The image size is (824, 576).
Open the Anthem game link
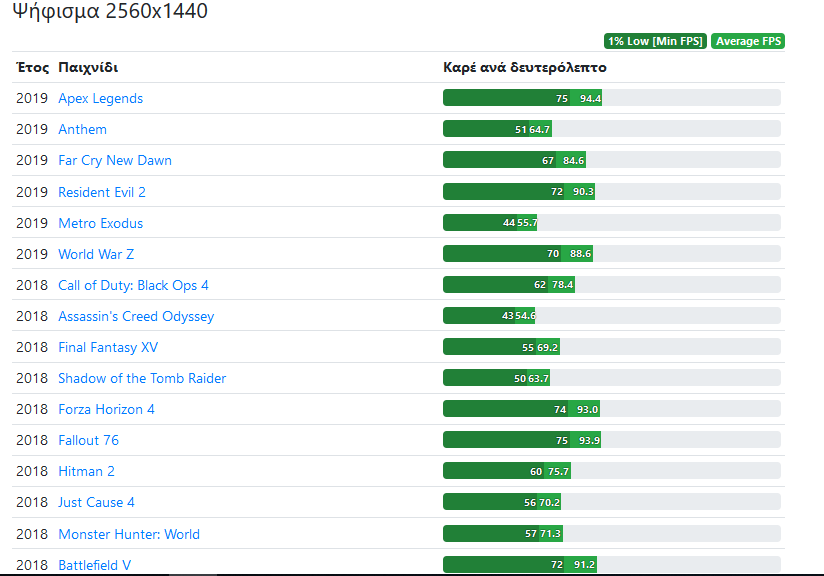83,129
